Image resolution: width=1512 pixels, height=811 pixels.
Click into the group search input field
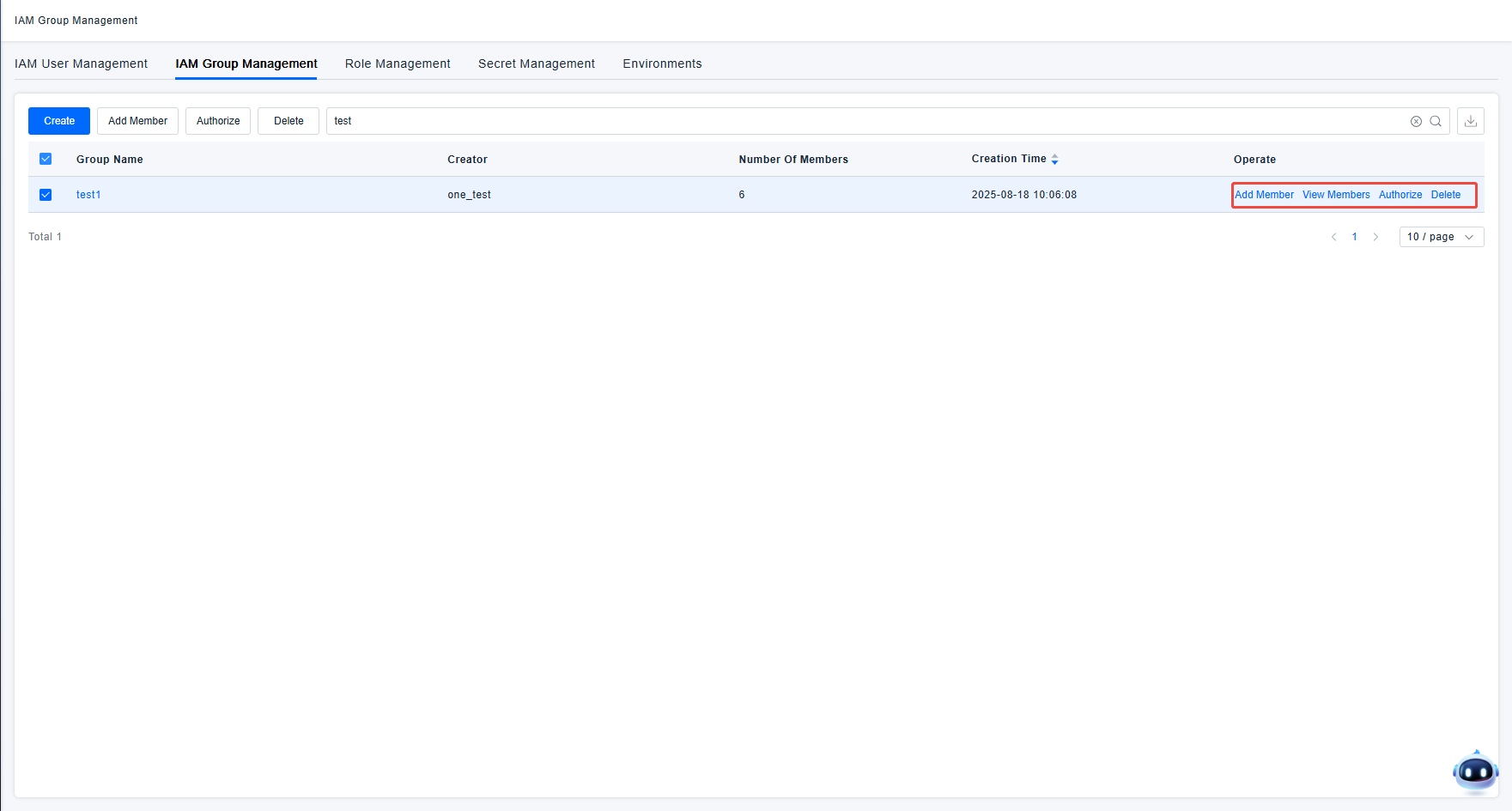[x=859, y=121]
